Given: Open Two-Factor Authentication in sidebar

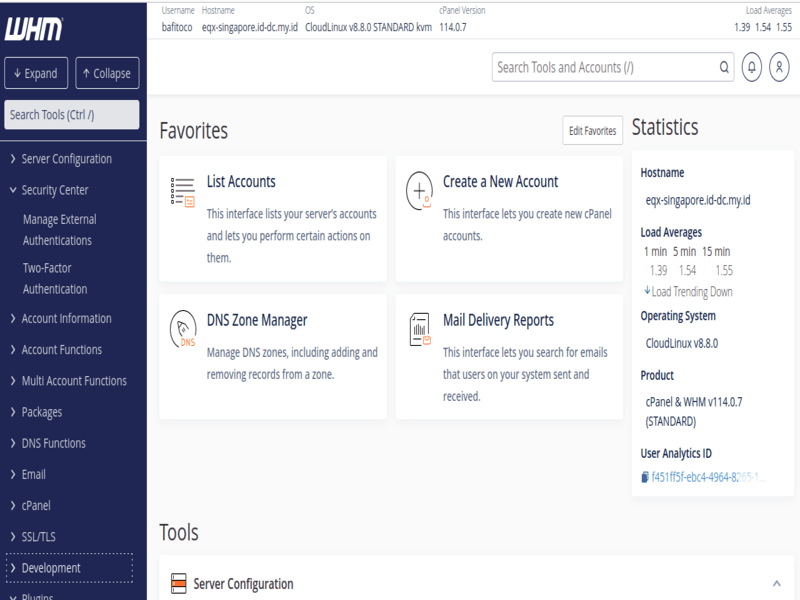Looking at the screenshot, I should (55, 278).
